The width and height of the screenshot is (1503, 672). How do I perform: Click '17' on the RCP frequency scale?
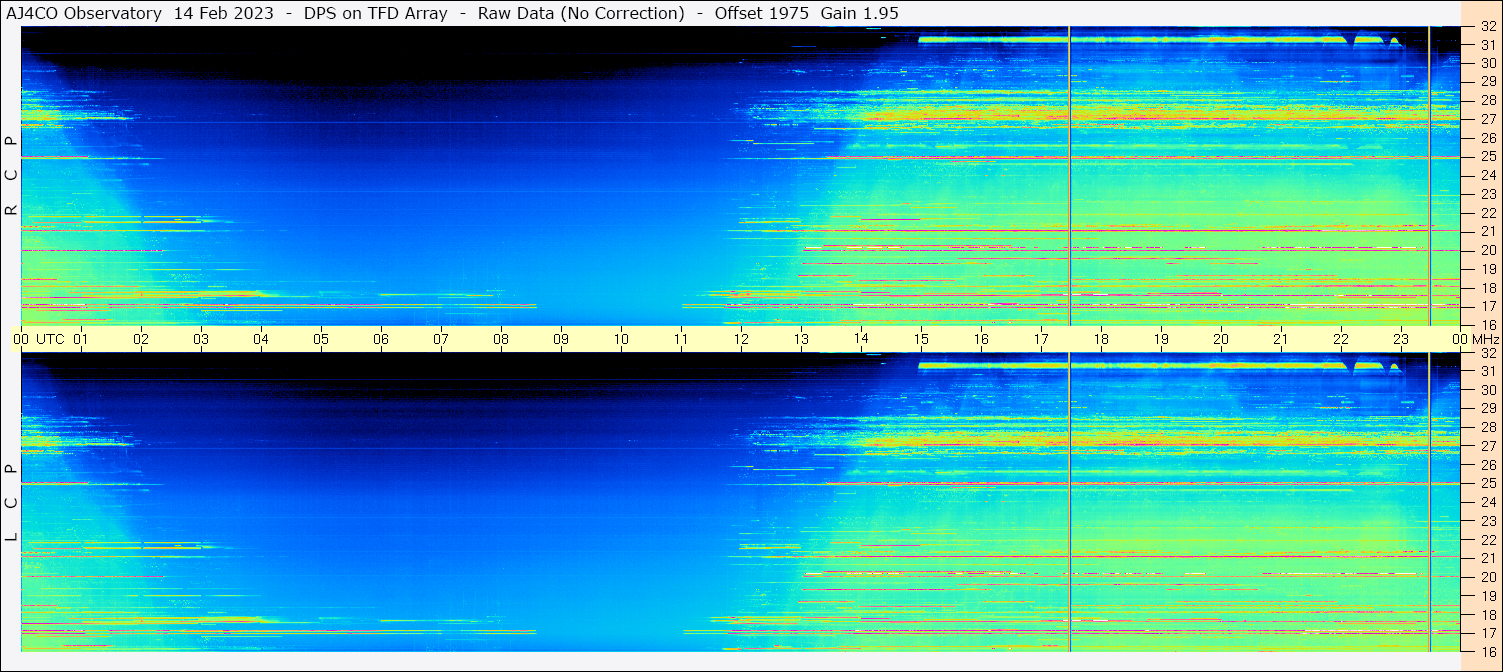coord(1487,306)
